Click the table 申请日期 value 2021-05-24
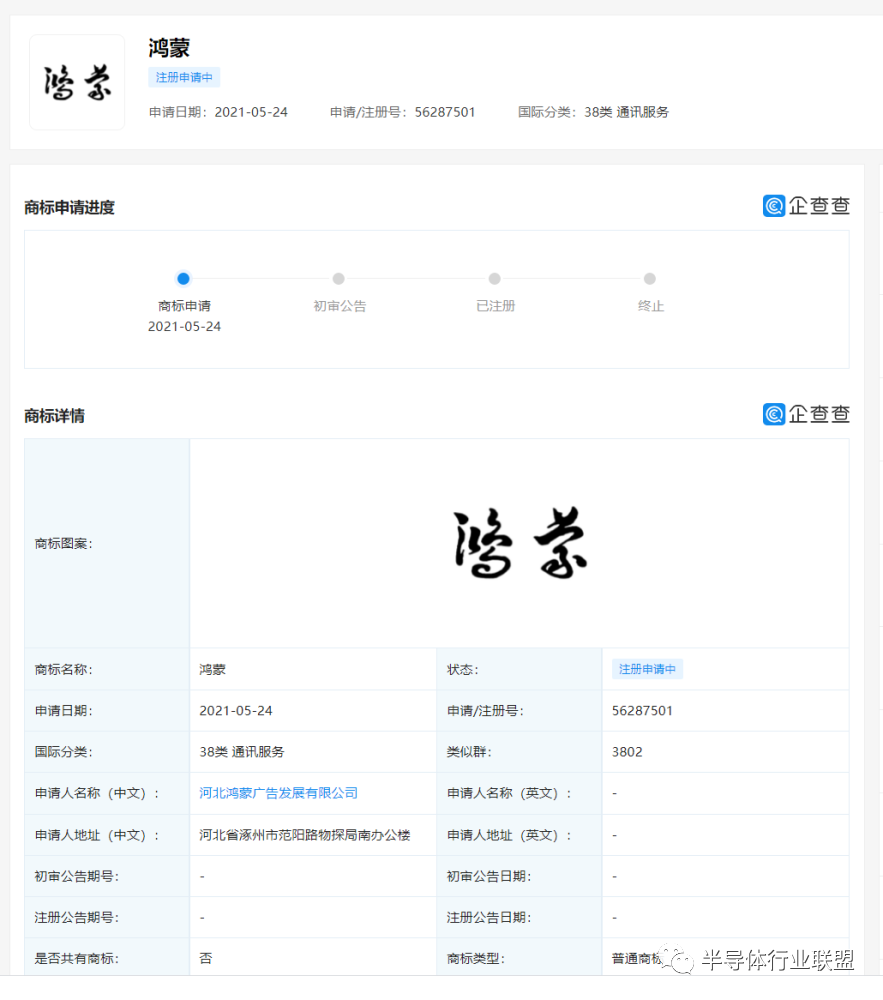 tap(236, 710)
